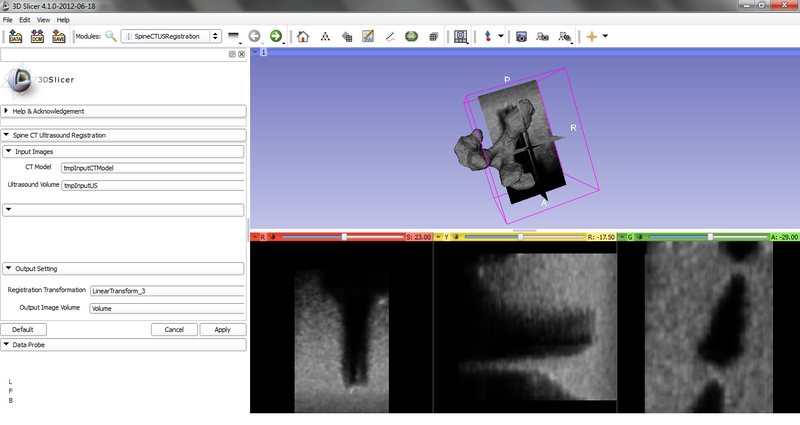The width and height of the screenshot is (800, 425).
Task: Go to the Home module icon
Action: [303, 37]
